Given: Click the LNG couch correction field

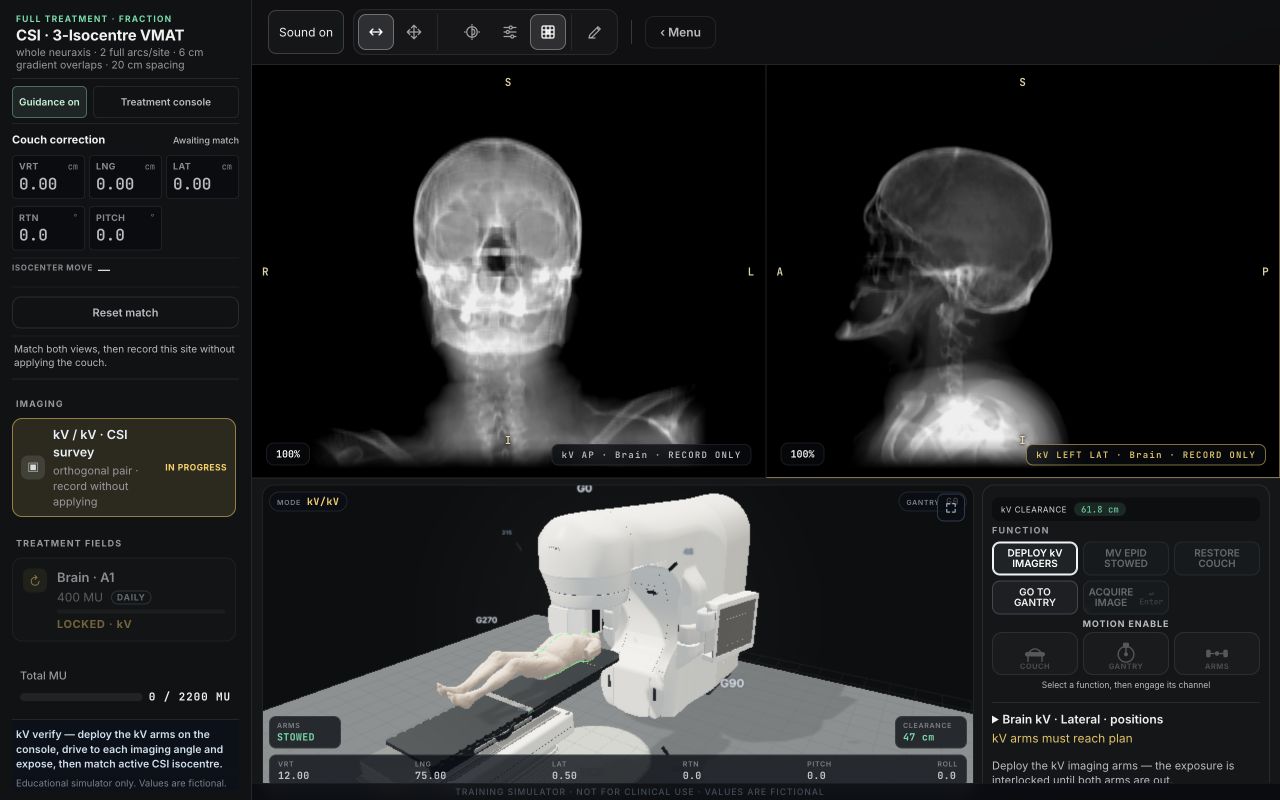Looking at the screenshot, I should pos(125,177).
